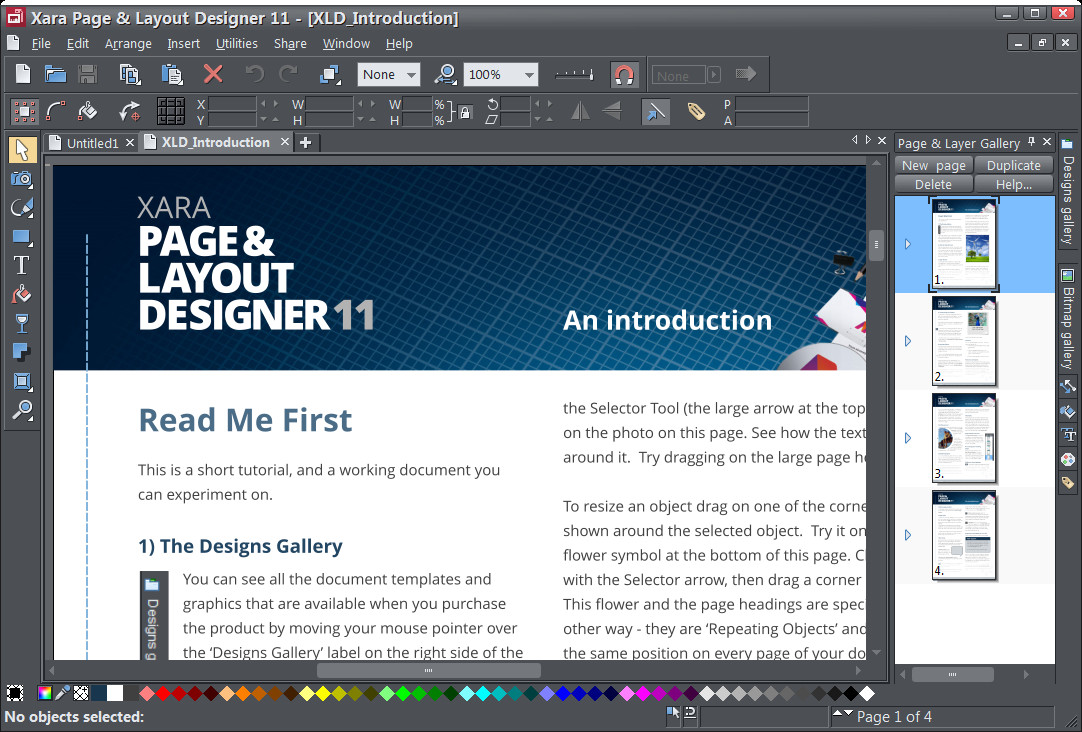1082x732 pixels.
Task: Flip selection vertically
Action: pyautogui.click(x=612, y=111)
